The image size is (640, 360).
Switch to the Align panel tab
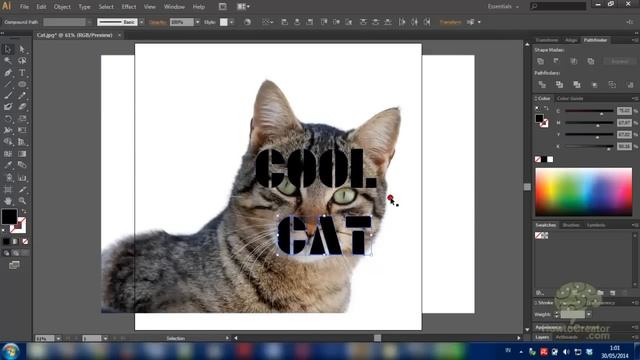coord(571,40)
